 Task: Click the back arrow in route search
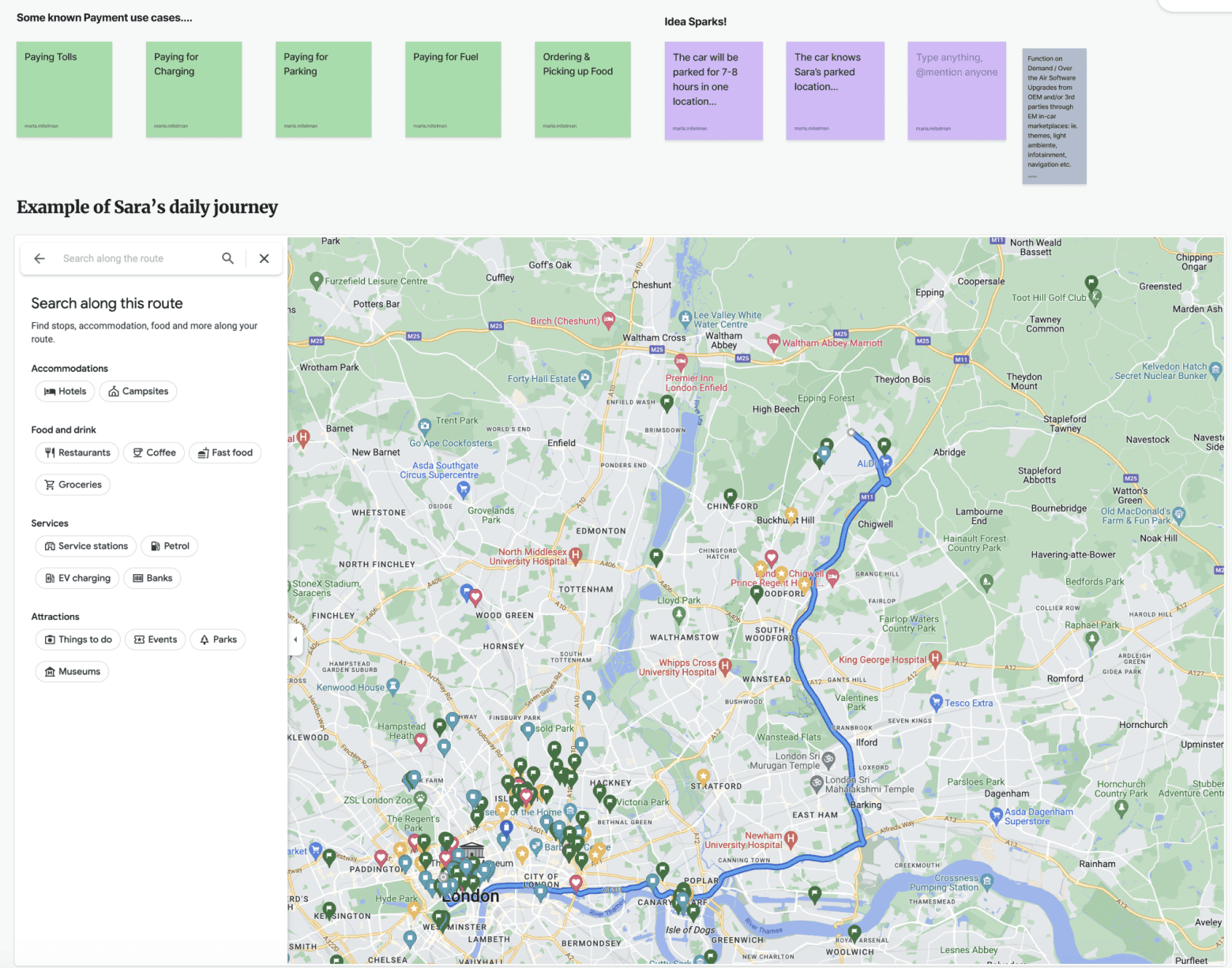[39, 258]
